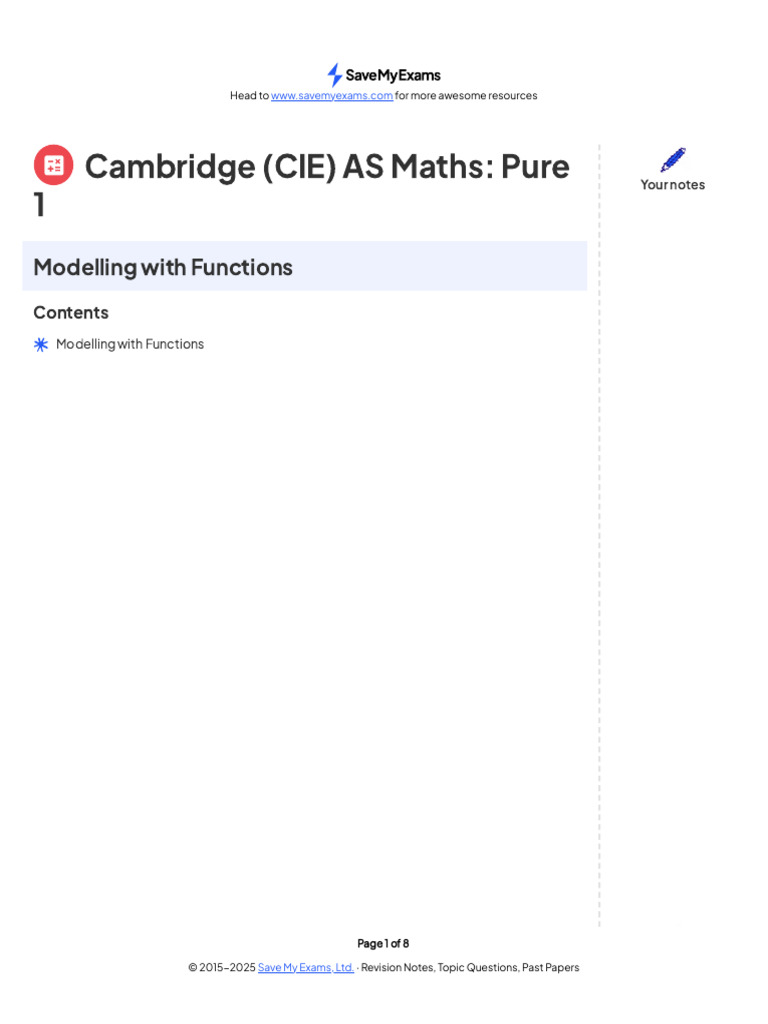Click the red calculator subject icon
Screen dimensions: 768x1024
click(x=53, y=165)
